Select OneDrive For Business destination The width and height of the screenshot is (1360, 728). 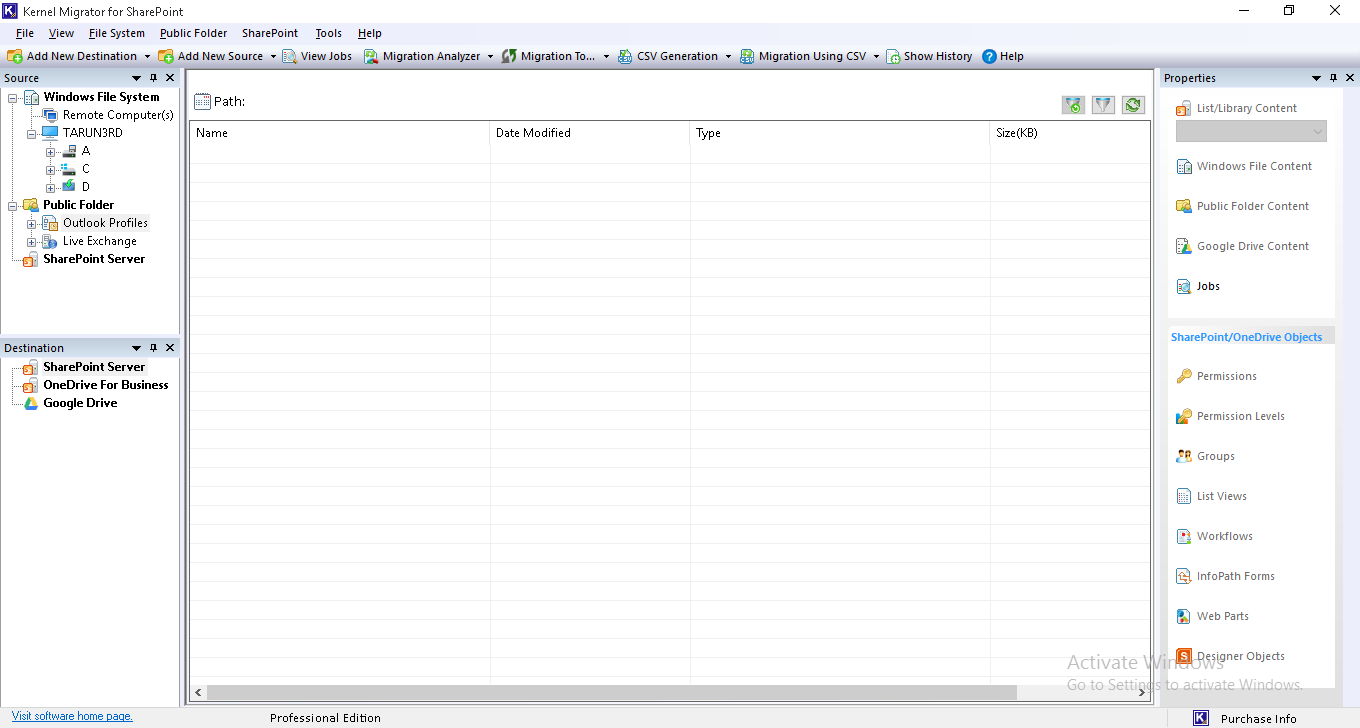coord(106,385)
